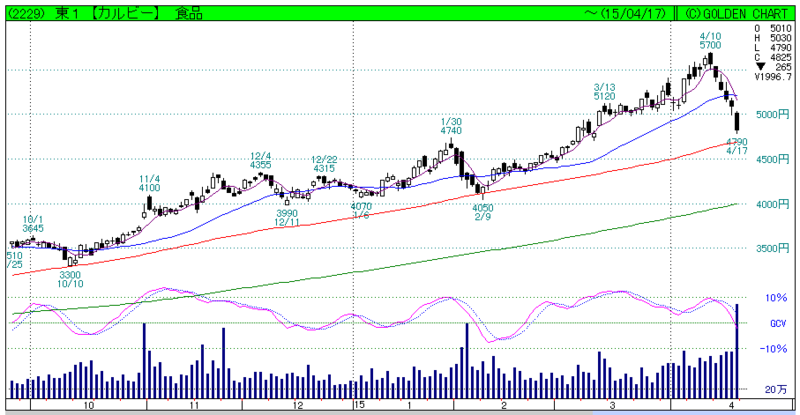Click the 12/22 4315 high label
The width and height of the screenshot is (800, 415).
pos(324,164)
